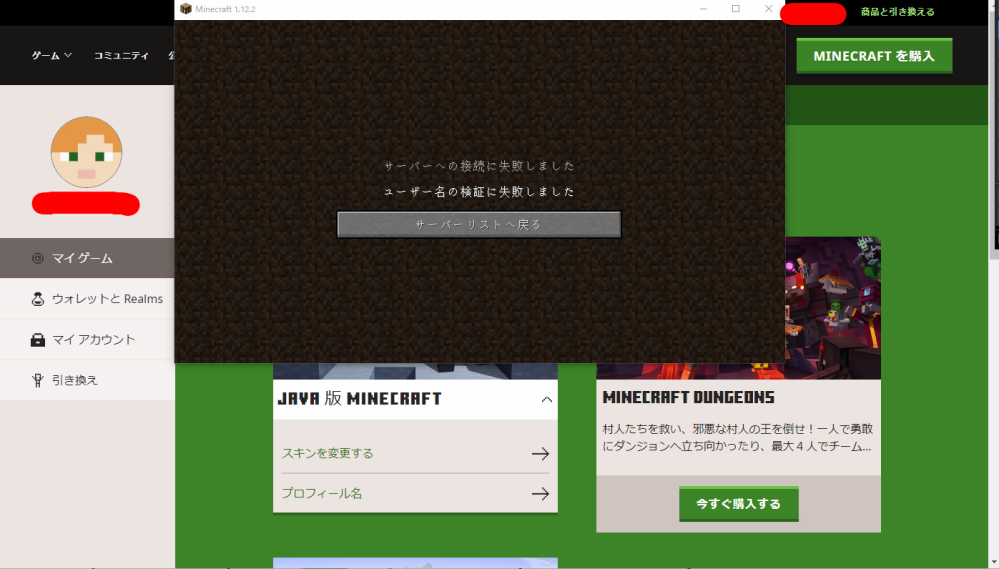Click the マイゲーム circle icon
This screenshot has height=569, width=999.
tap(38, 258)
